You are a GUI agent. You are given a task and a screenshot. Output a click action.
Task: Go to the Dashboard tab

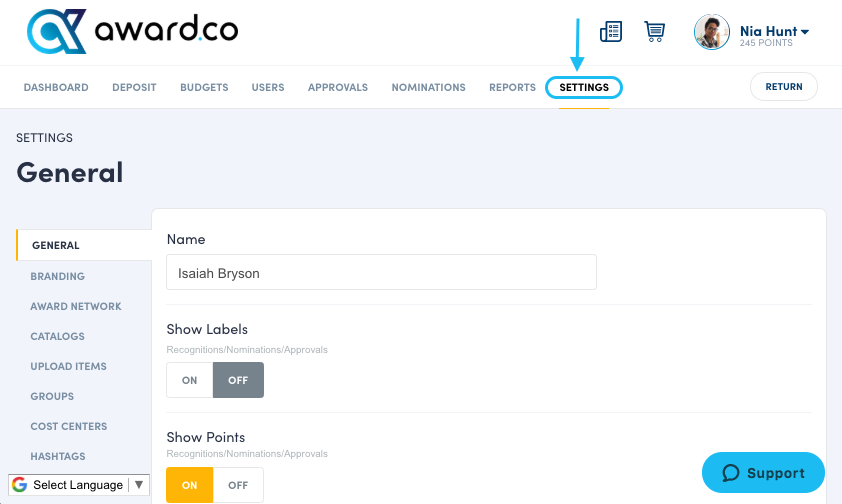point(56,87)
